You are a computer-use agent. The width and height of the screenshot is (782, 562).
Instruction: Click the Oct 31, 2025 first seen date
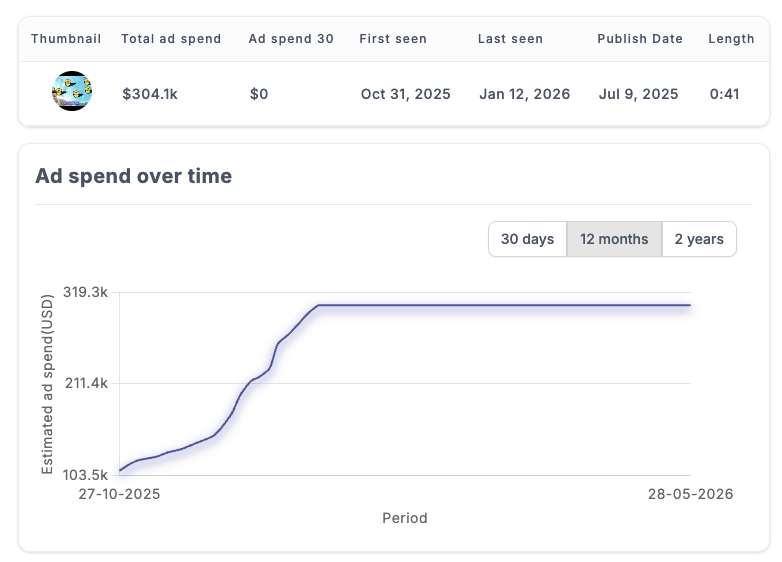pos(405,94)
